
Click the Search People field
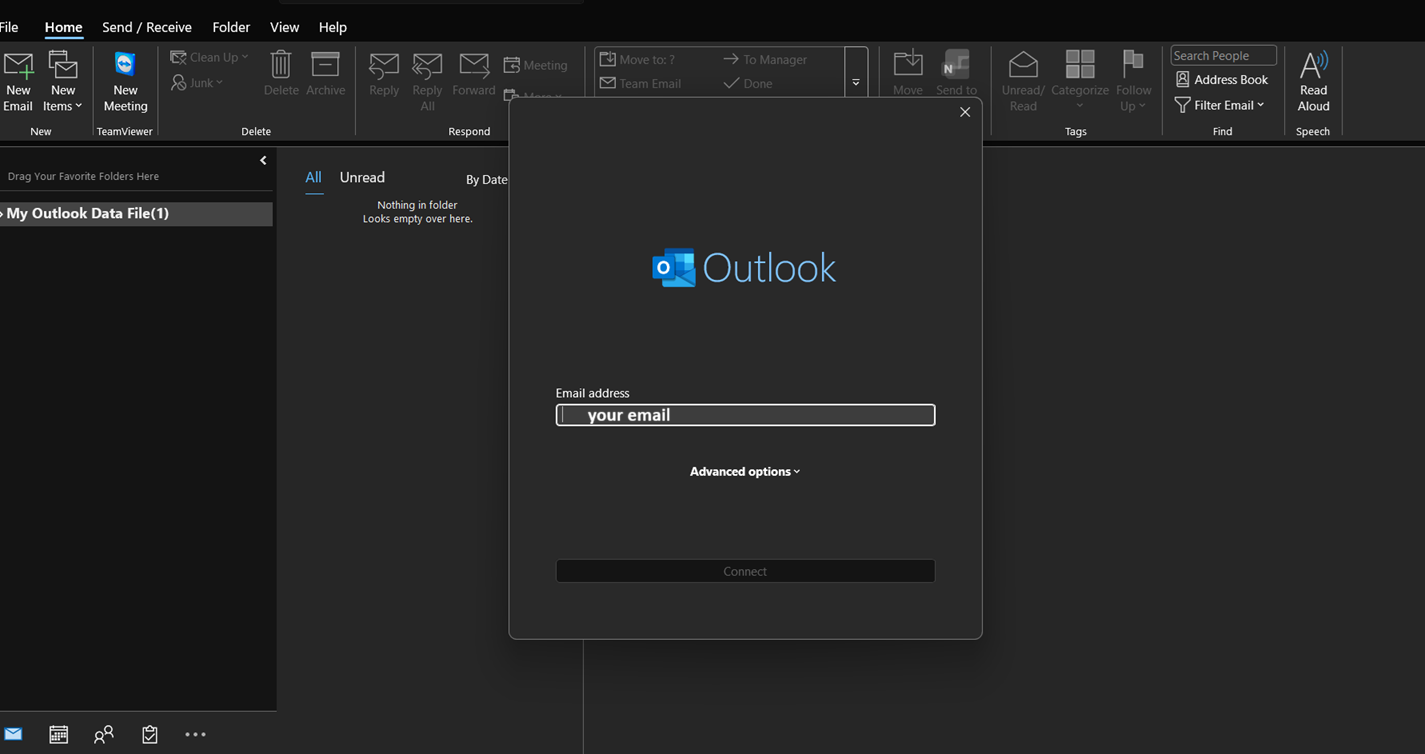[x=1223, y=56]
